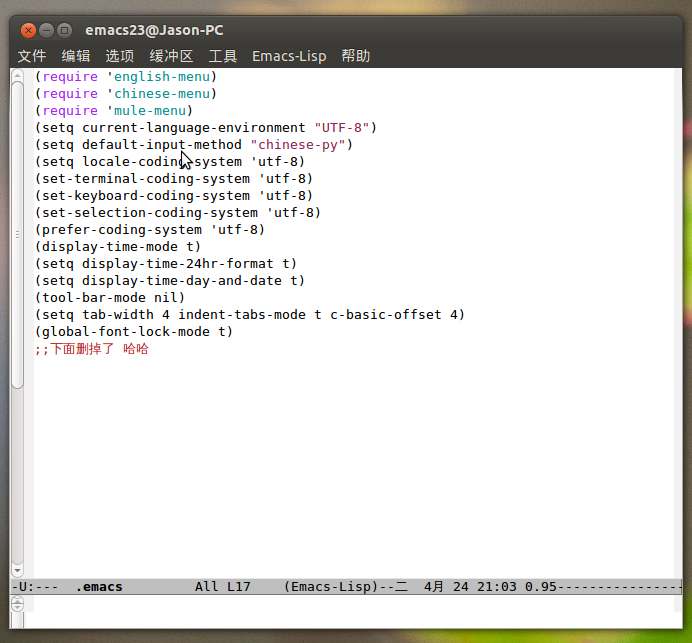Click the scrollbar up arrow
692x643 pixels.
[17, 76]
